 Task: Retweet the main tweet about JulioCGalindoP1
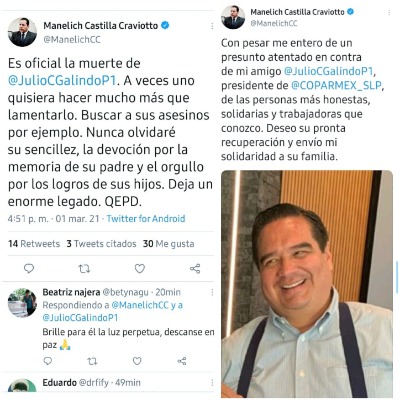84,268
